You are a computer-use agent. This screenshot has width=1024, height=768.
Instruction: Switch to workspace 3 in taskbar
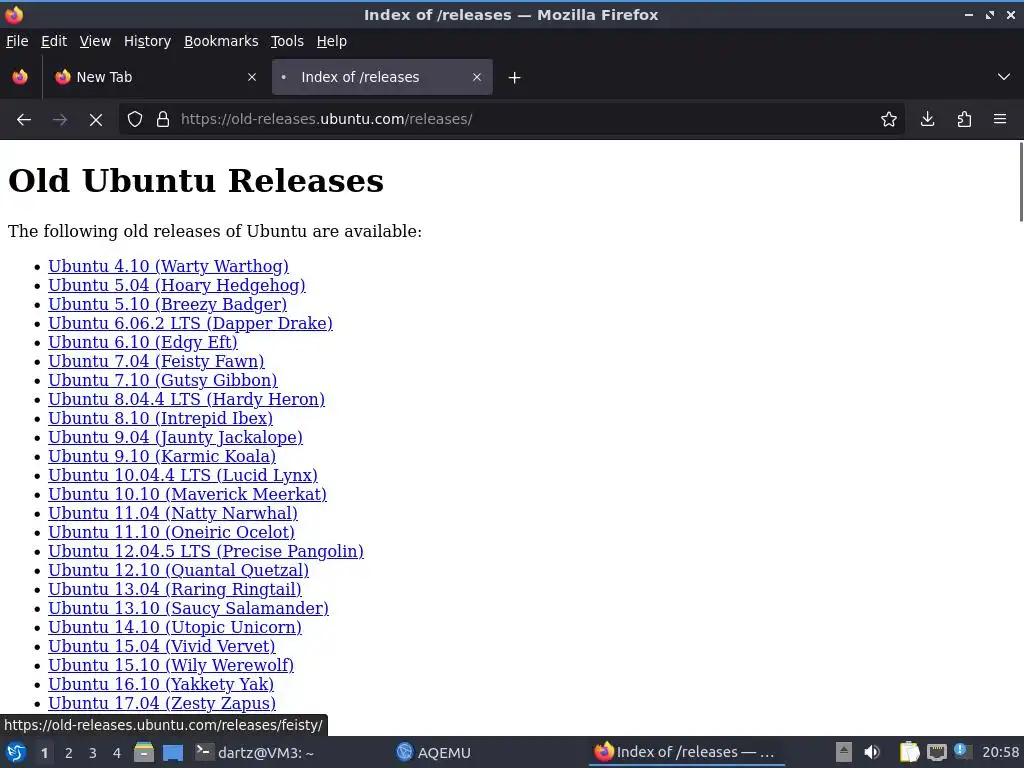pos(93,753)
